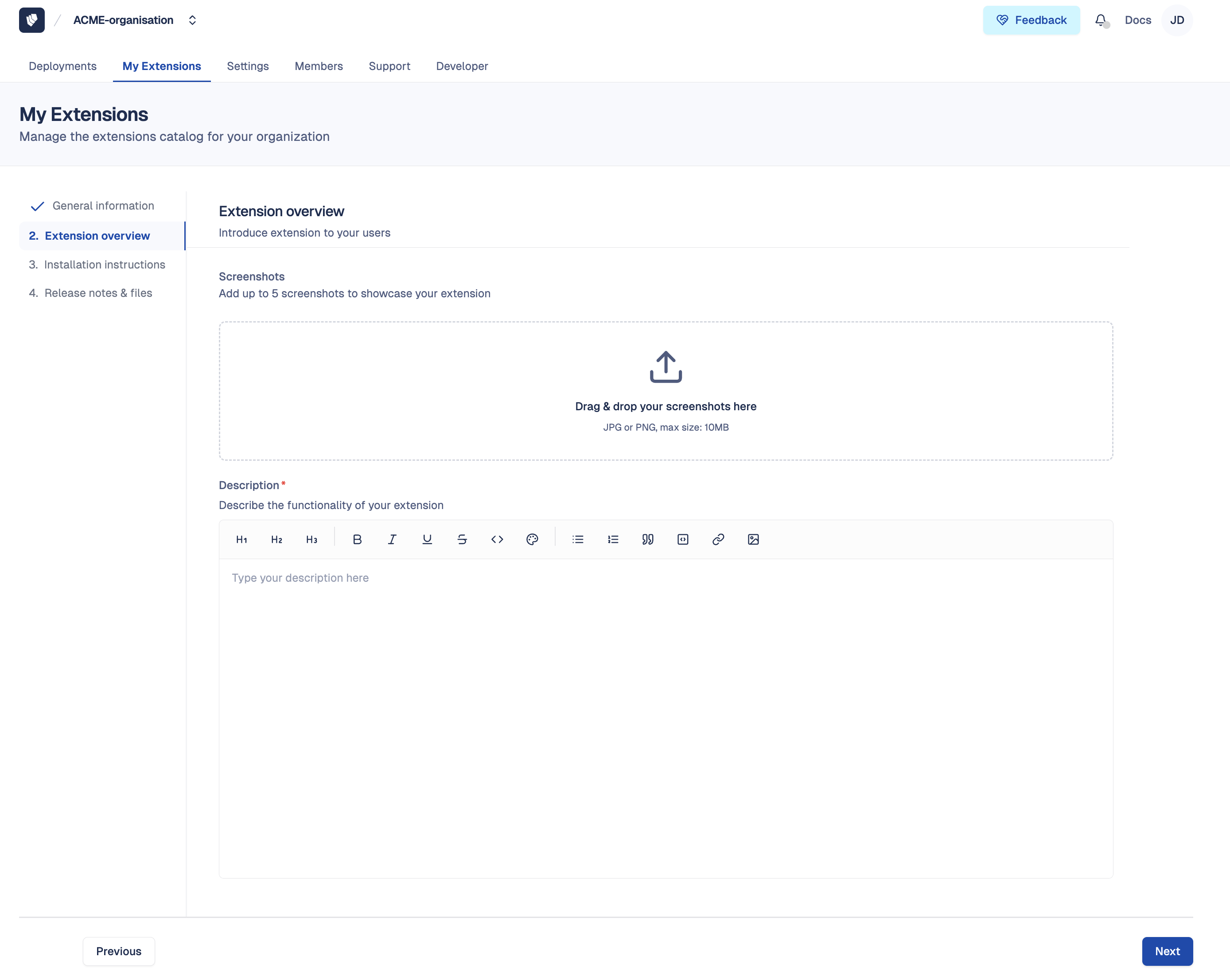Open the JD profile avatar menu
Viewport: 1230px width, 980px height.
(1177, 20)
